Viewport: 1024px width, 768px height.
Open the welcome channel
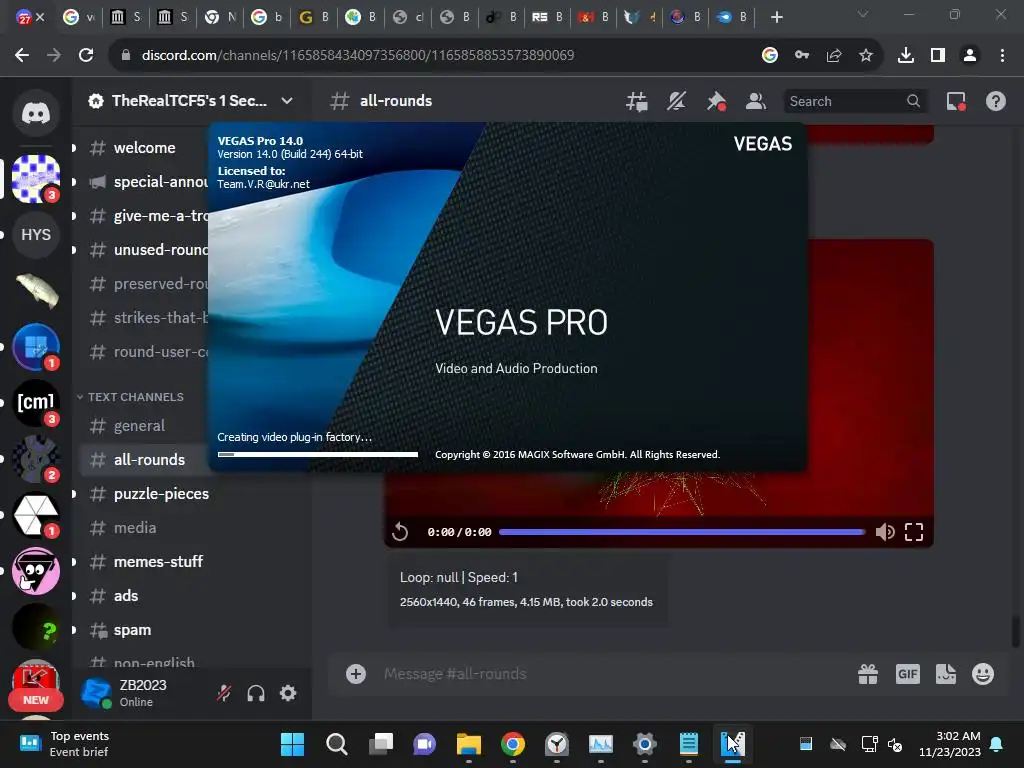[144, 148]
